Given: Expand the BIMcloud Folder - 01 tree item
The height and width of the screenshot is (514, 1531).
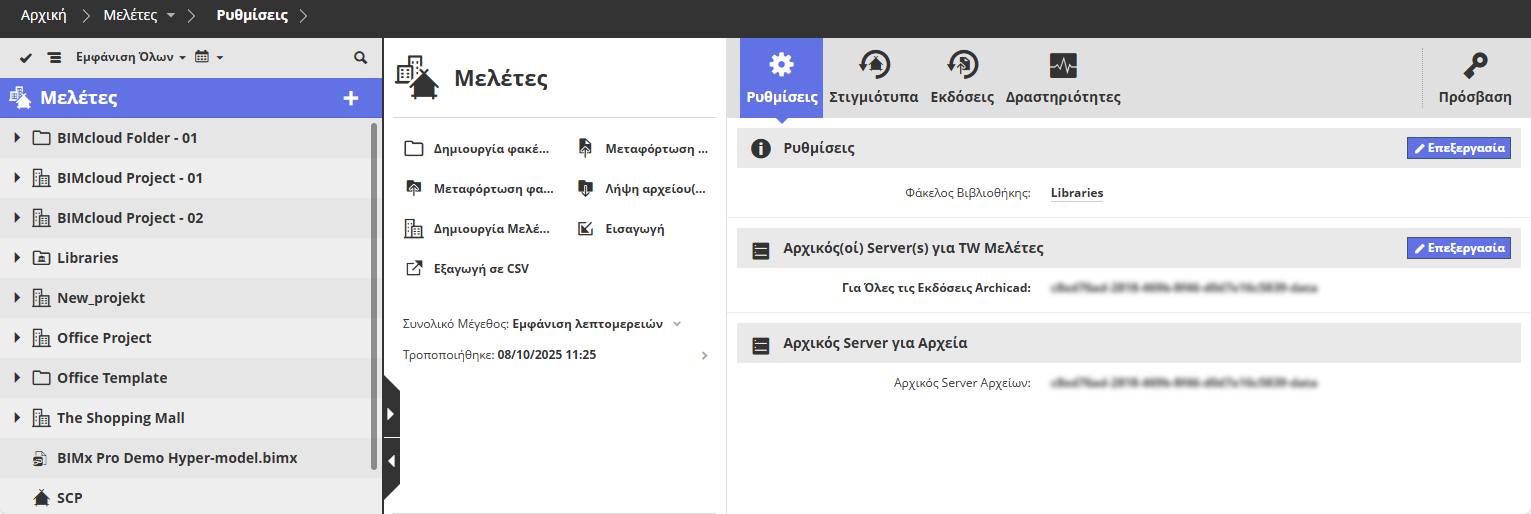Looking at the screenshot, I should point(17,138).
